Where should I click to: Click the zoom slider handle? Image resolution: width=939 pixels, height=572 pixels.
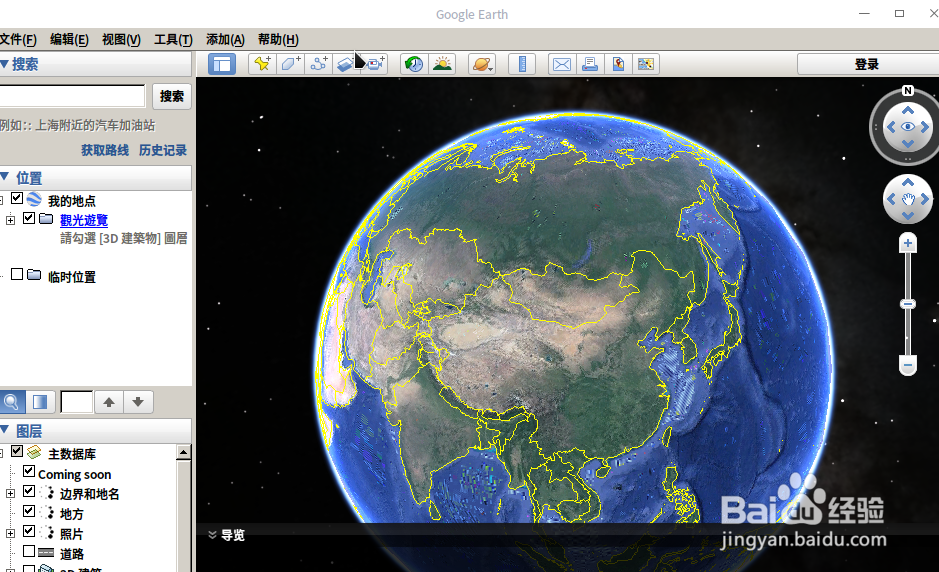(908, 304)
